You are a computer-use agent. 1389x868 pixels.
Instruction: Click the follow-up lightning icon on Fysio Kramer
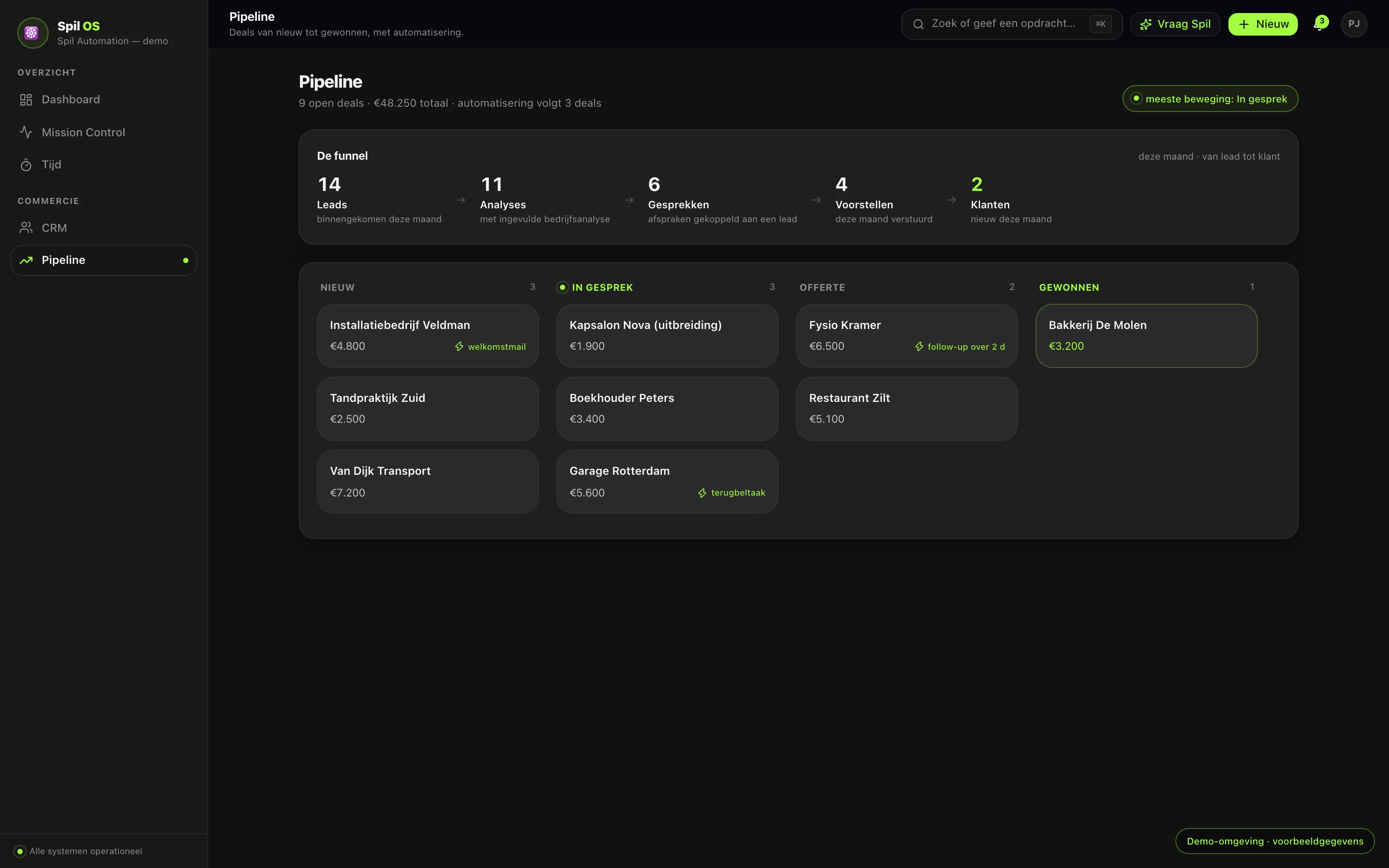tap(919, 347)
